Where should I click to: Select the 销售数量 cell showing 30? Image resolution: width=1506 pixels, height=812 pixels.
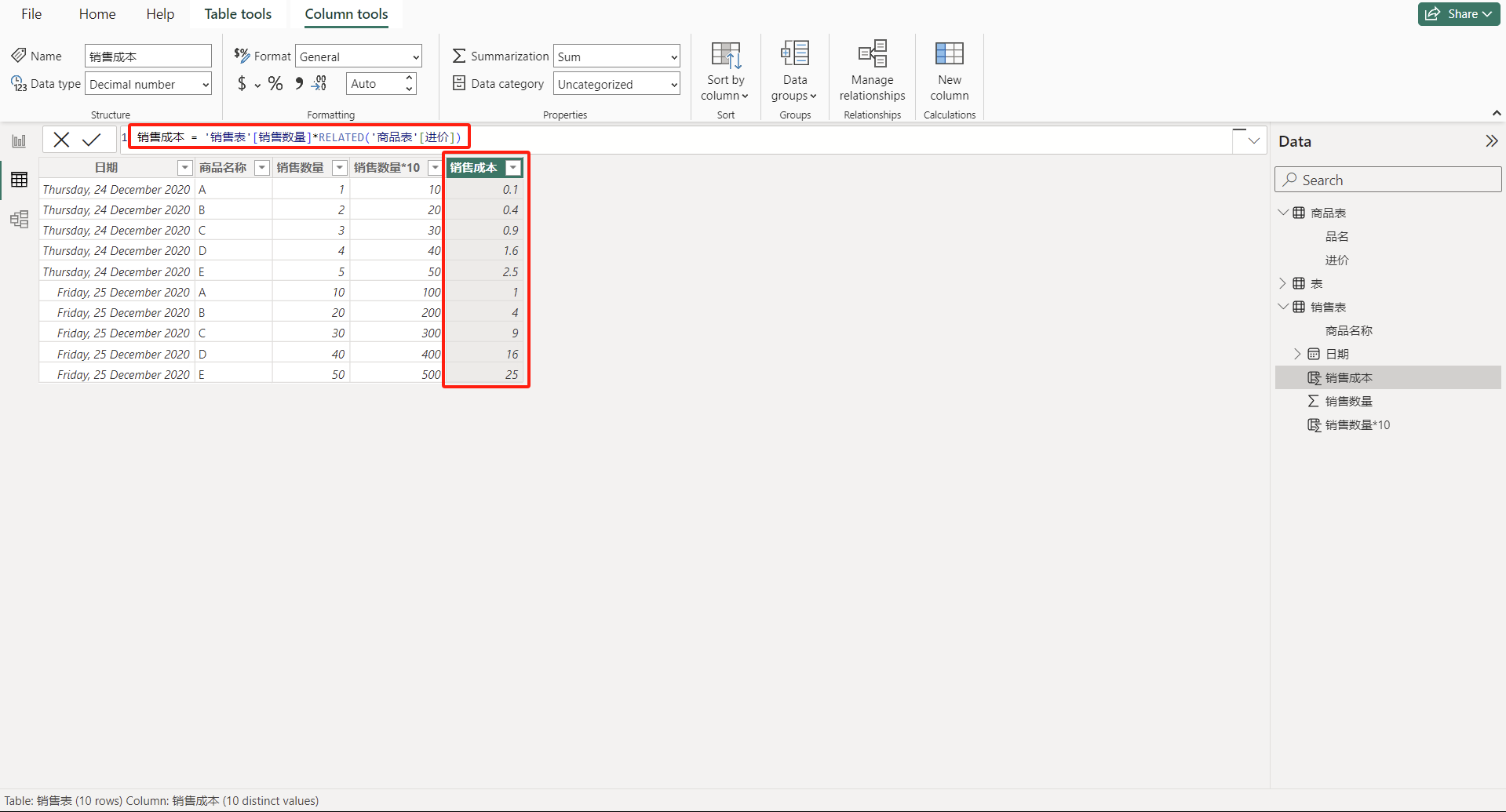[312, 333]
